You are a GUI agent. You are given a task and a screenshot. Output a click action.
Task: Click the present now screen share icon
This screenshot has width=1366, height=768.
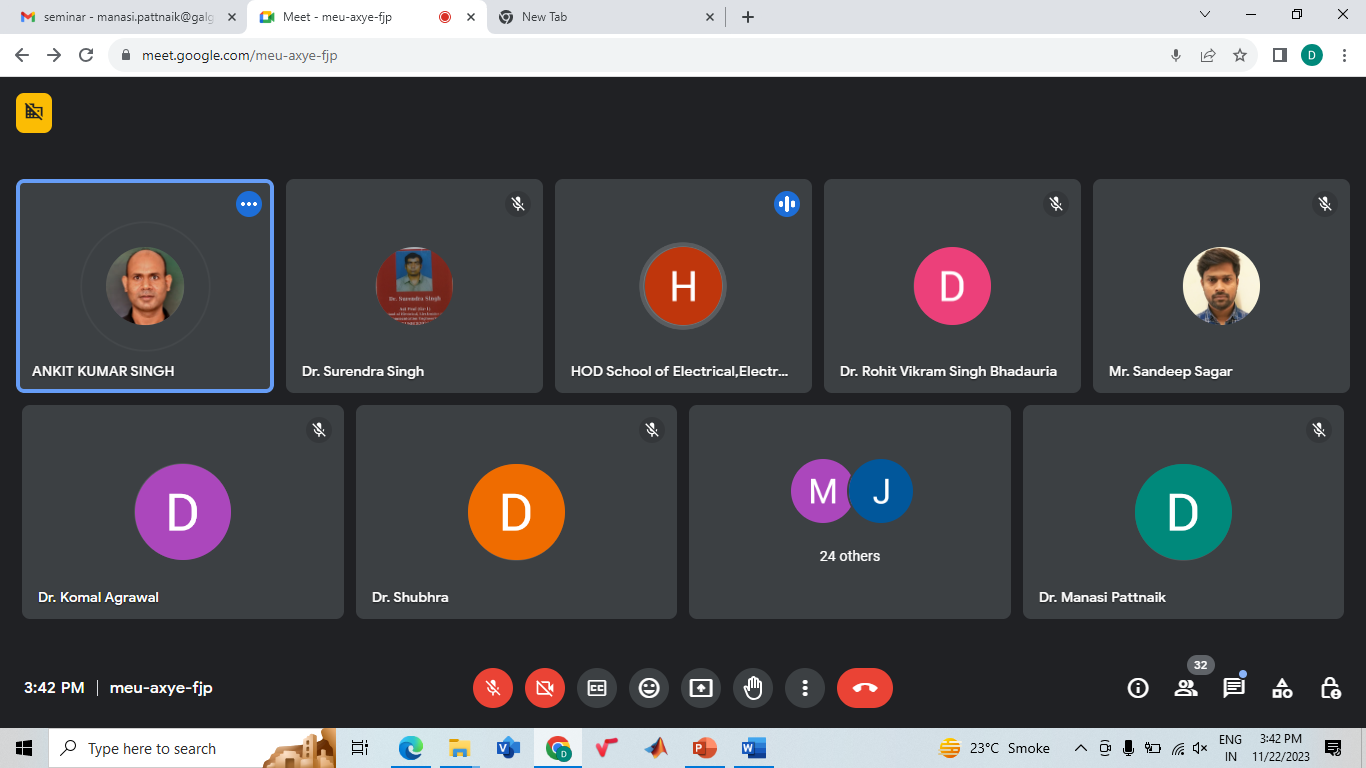coord(701,688)
